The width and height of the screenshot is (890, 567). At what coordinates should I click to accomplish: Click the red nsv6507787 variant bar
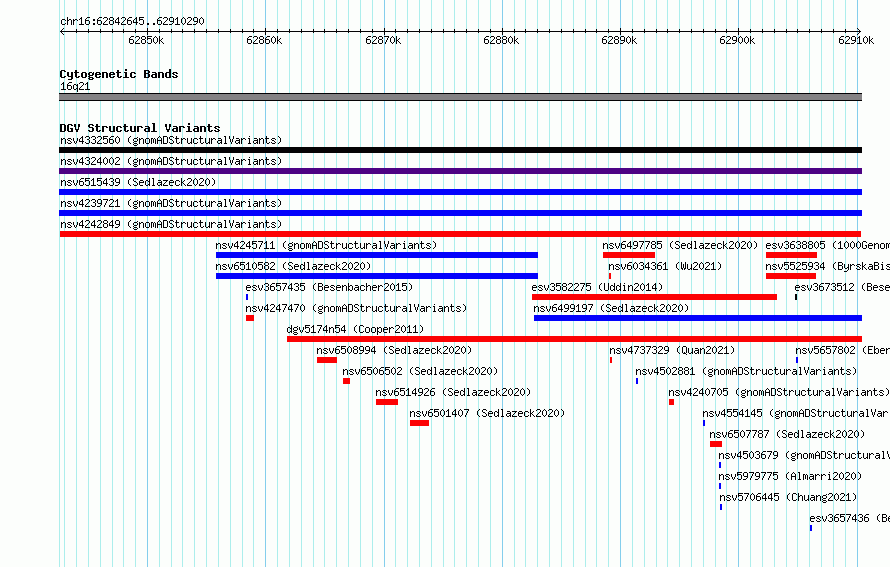716,444
